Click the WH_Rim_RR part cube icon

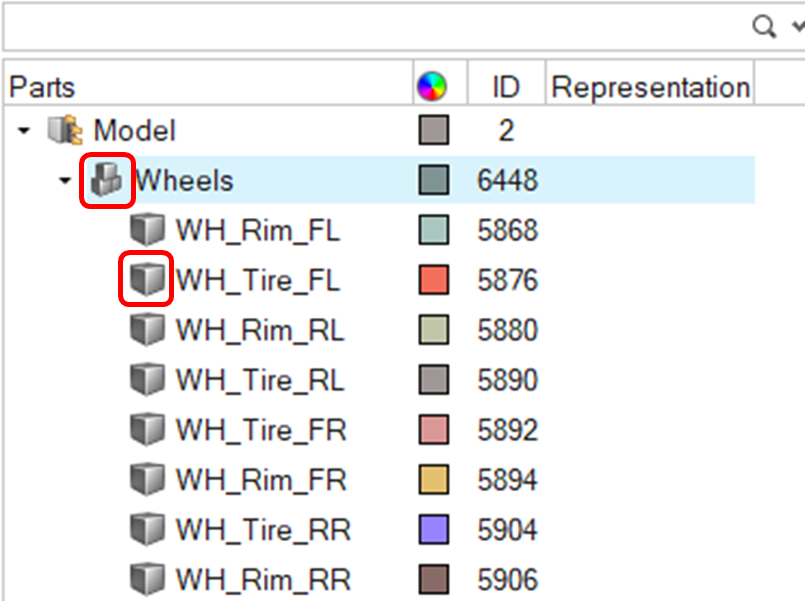pyautogui.click(x=147, y=579)
